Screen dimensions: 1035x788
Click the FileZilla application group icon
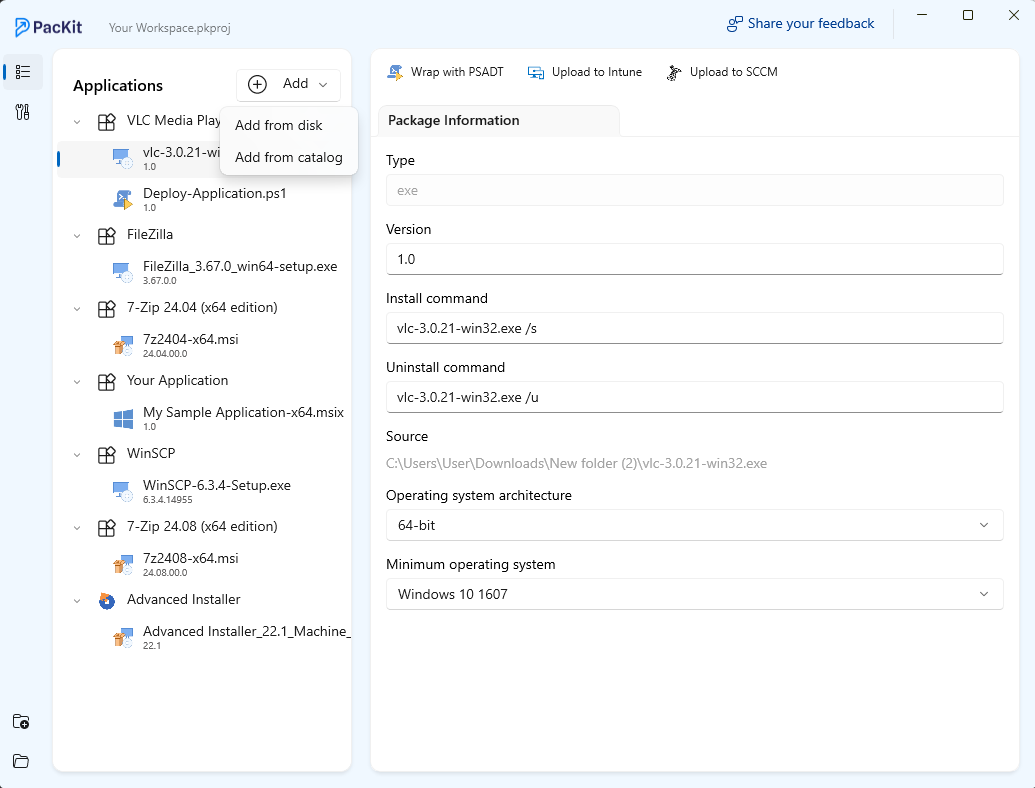[x=106, y=236]
